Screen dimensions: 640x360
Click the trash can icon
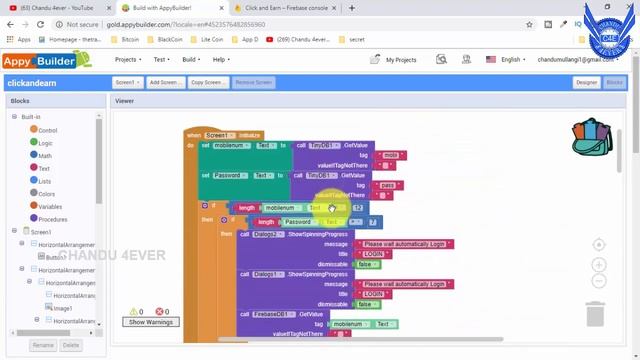pyautogui.click(x=595, y=314)
